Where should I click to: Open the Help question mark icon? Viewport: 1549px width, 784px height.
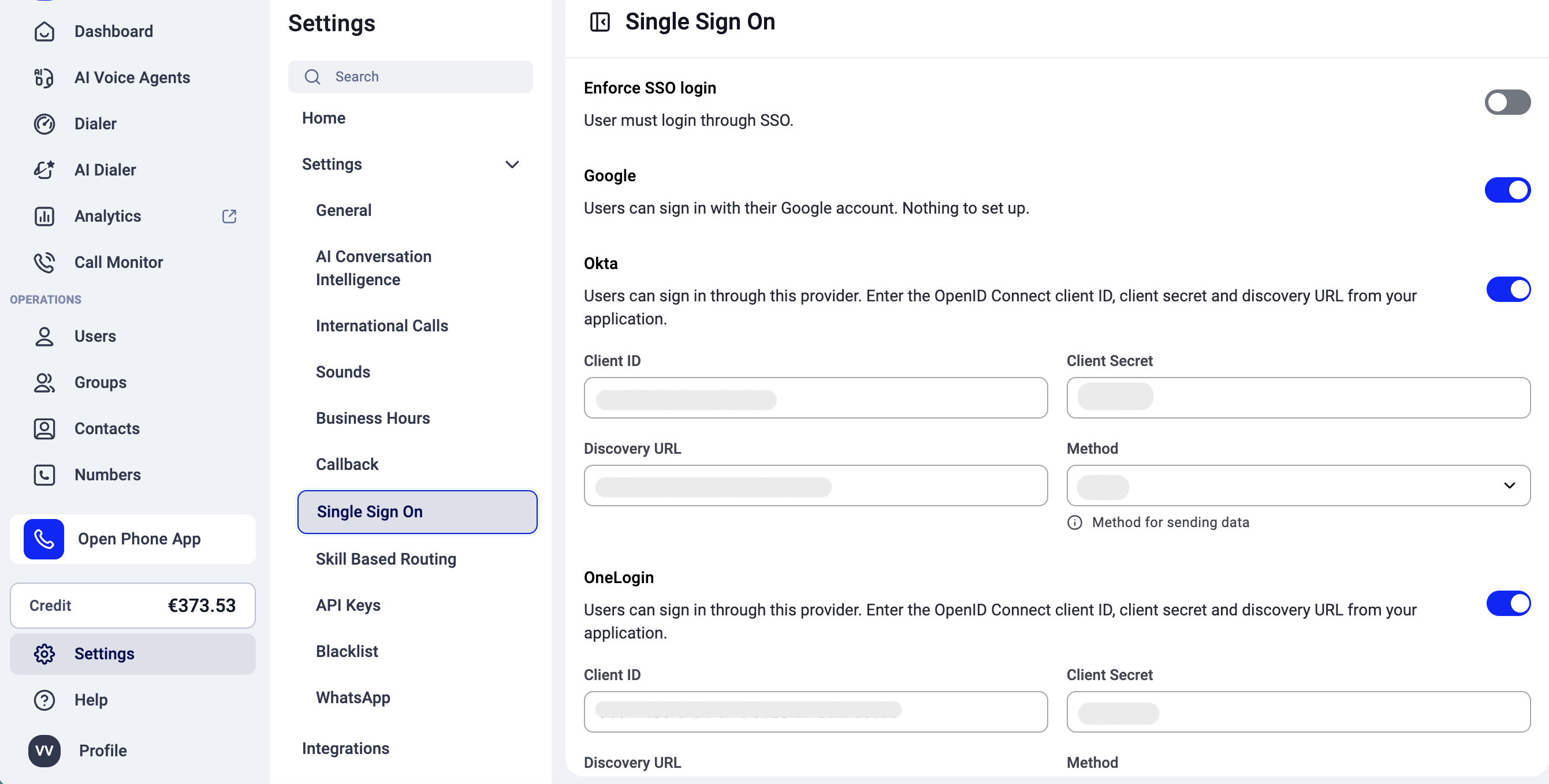[44, 700]
